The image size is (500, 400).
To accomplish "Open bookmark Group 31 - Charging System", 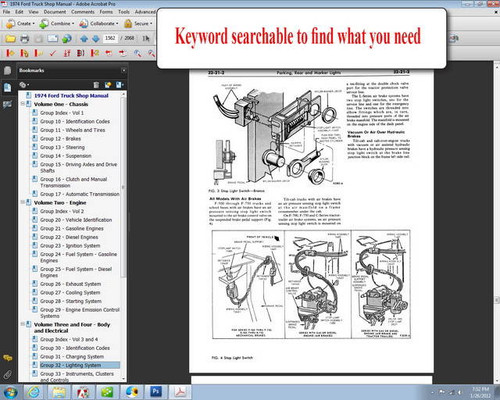I will click(x=72, y=357).
